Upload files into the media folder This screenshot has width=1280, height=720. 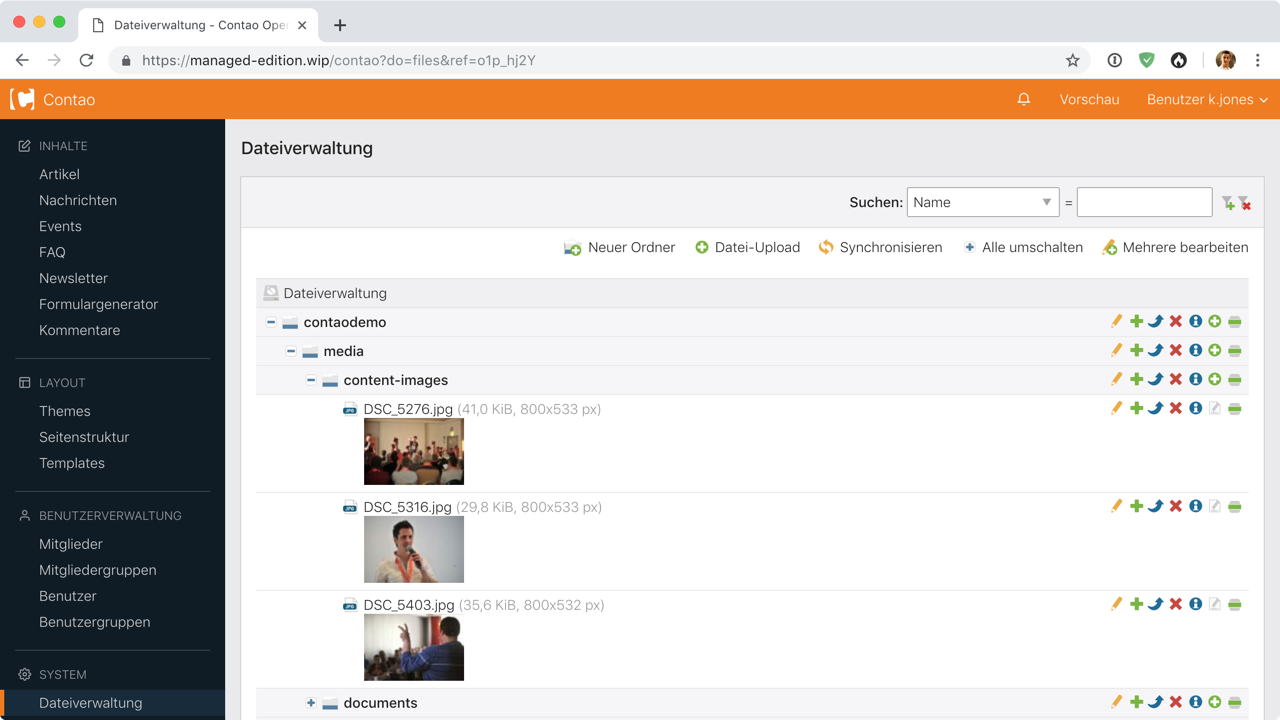pos(1215,351)
